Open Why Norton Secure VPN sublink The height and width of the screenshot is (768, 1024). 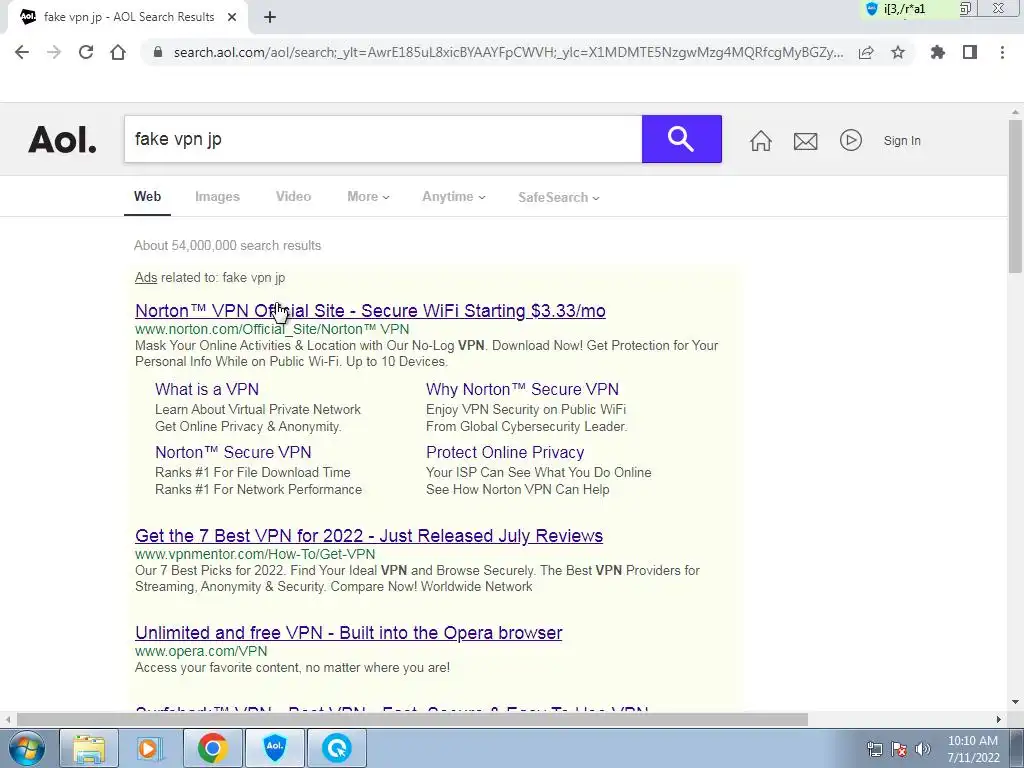click(522, 389)
